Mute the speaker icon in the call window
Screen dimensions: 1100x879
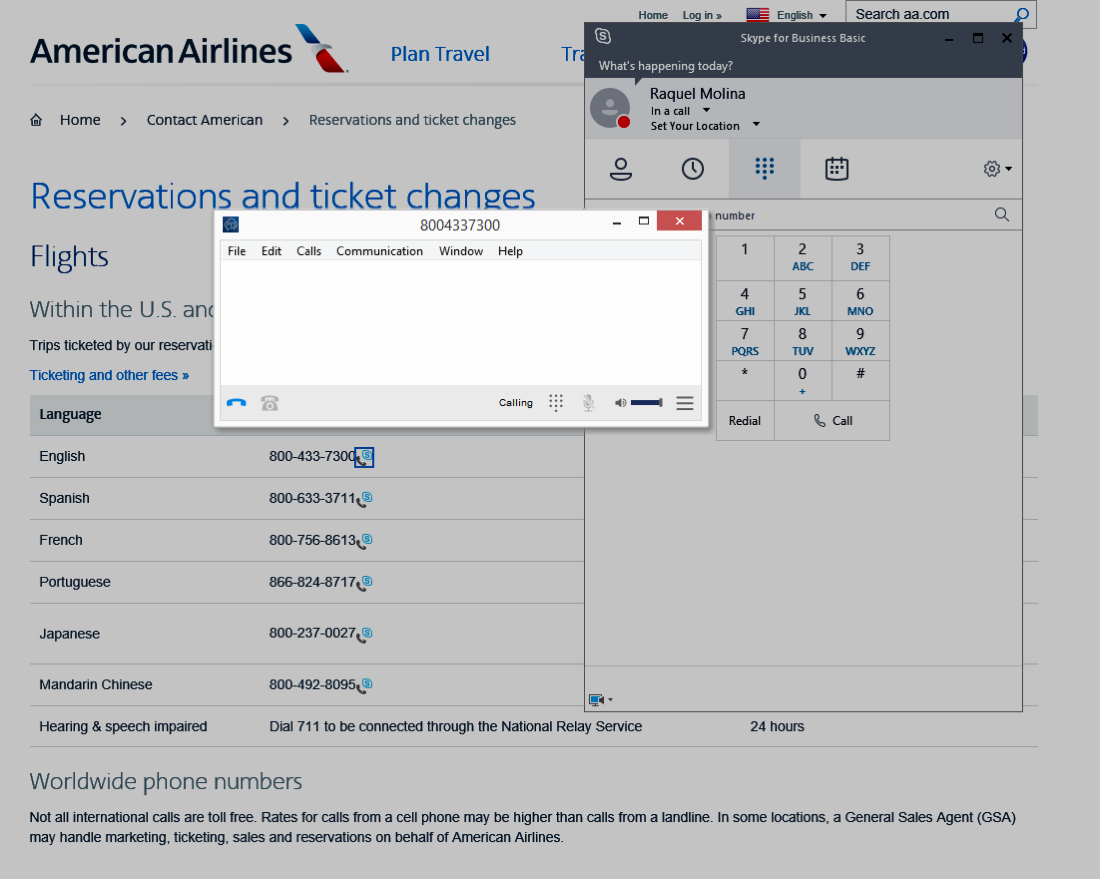pos(620,402)
